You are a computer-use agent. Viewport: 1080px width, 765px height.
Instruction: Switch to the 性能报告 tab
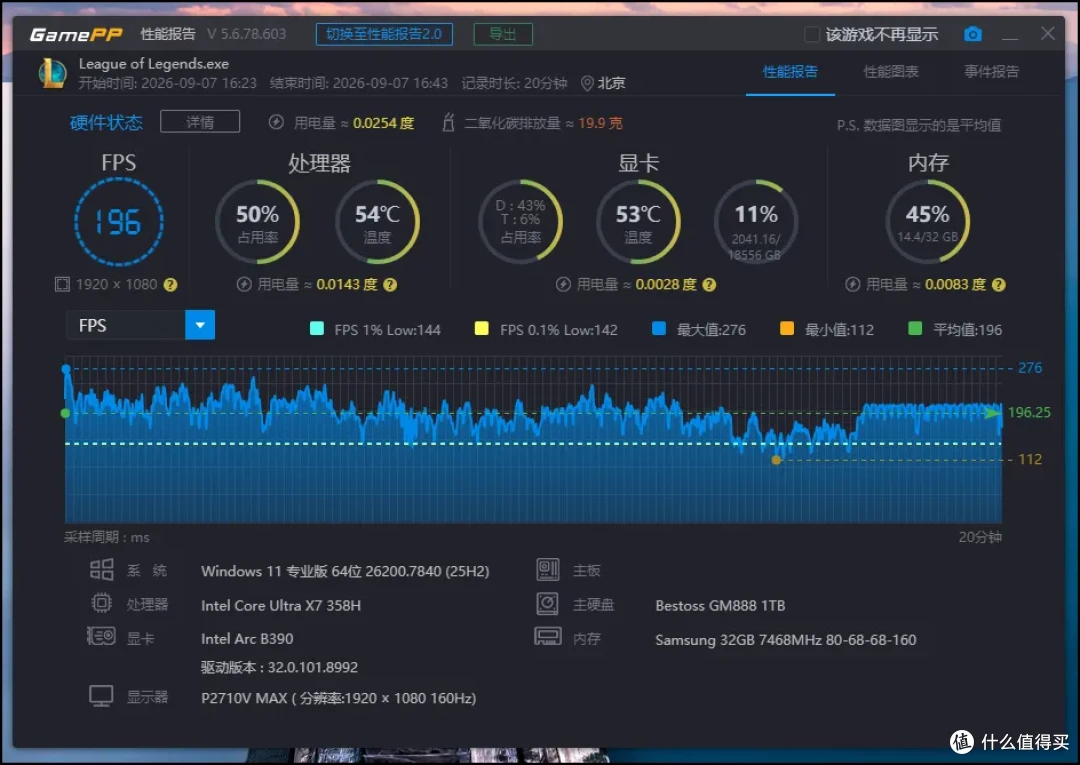(x=790, y=72)
